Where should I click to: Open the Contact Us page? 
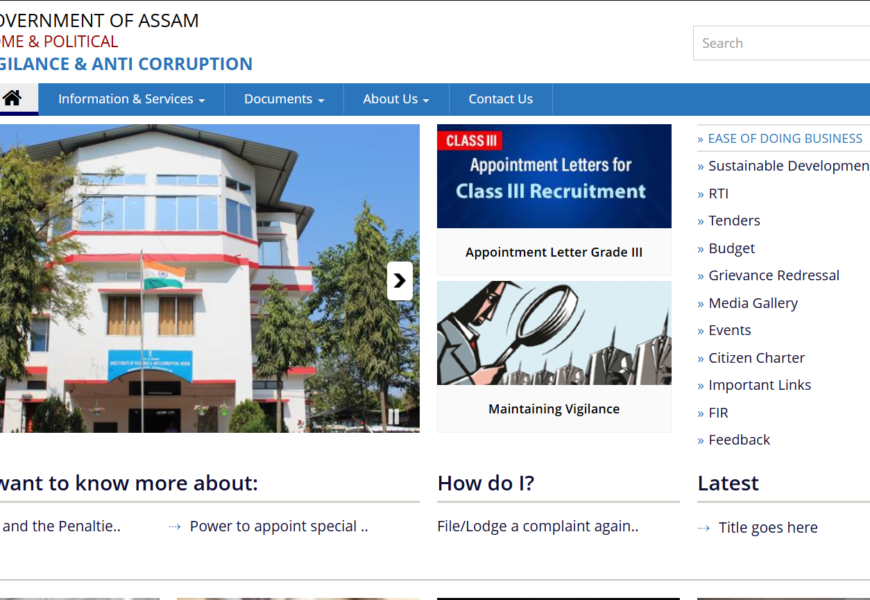coord(500,99)
